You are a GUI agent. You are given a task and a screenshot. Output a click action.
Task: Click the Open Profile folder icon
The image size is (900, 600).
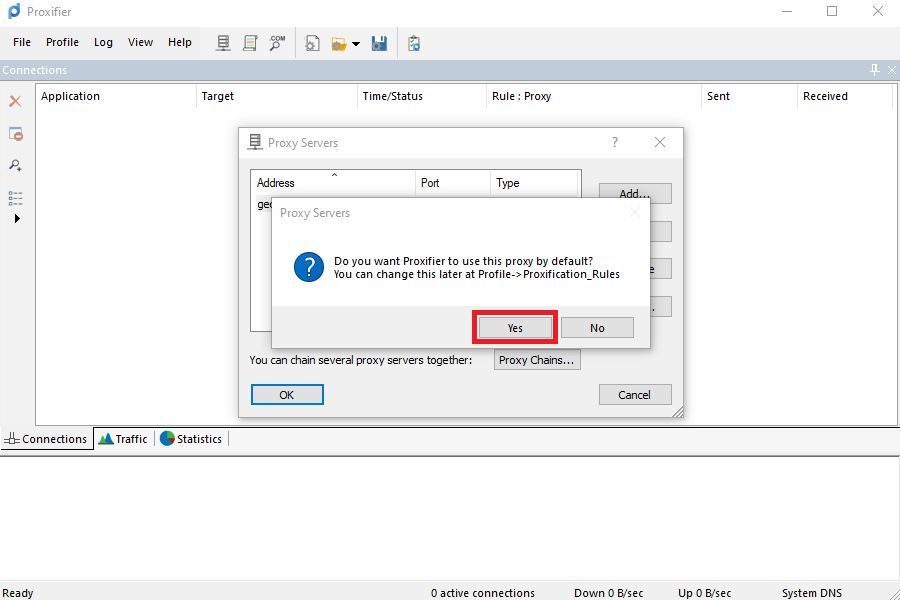339,44
